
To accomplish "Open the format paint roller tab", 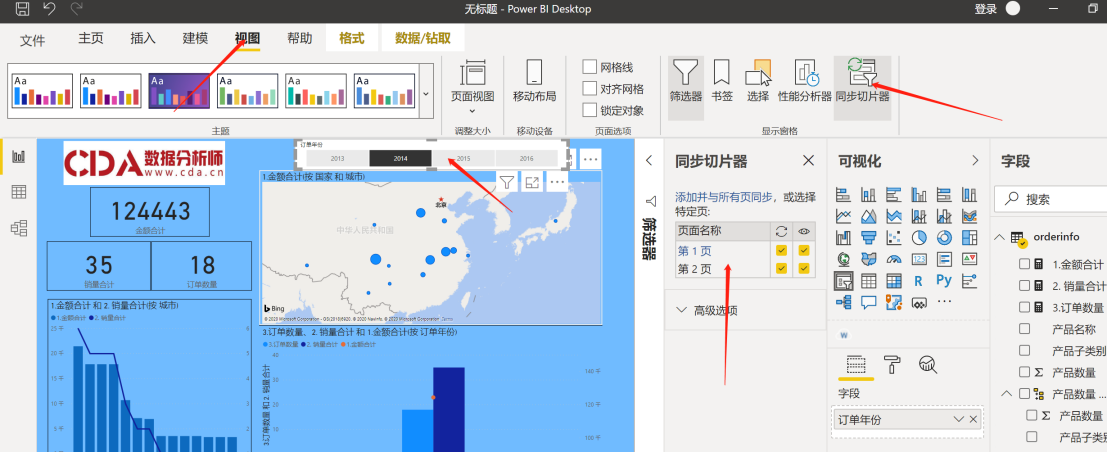I will 892,364.
